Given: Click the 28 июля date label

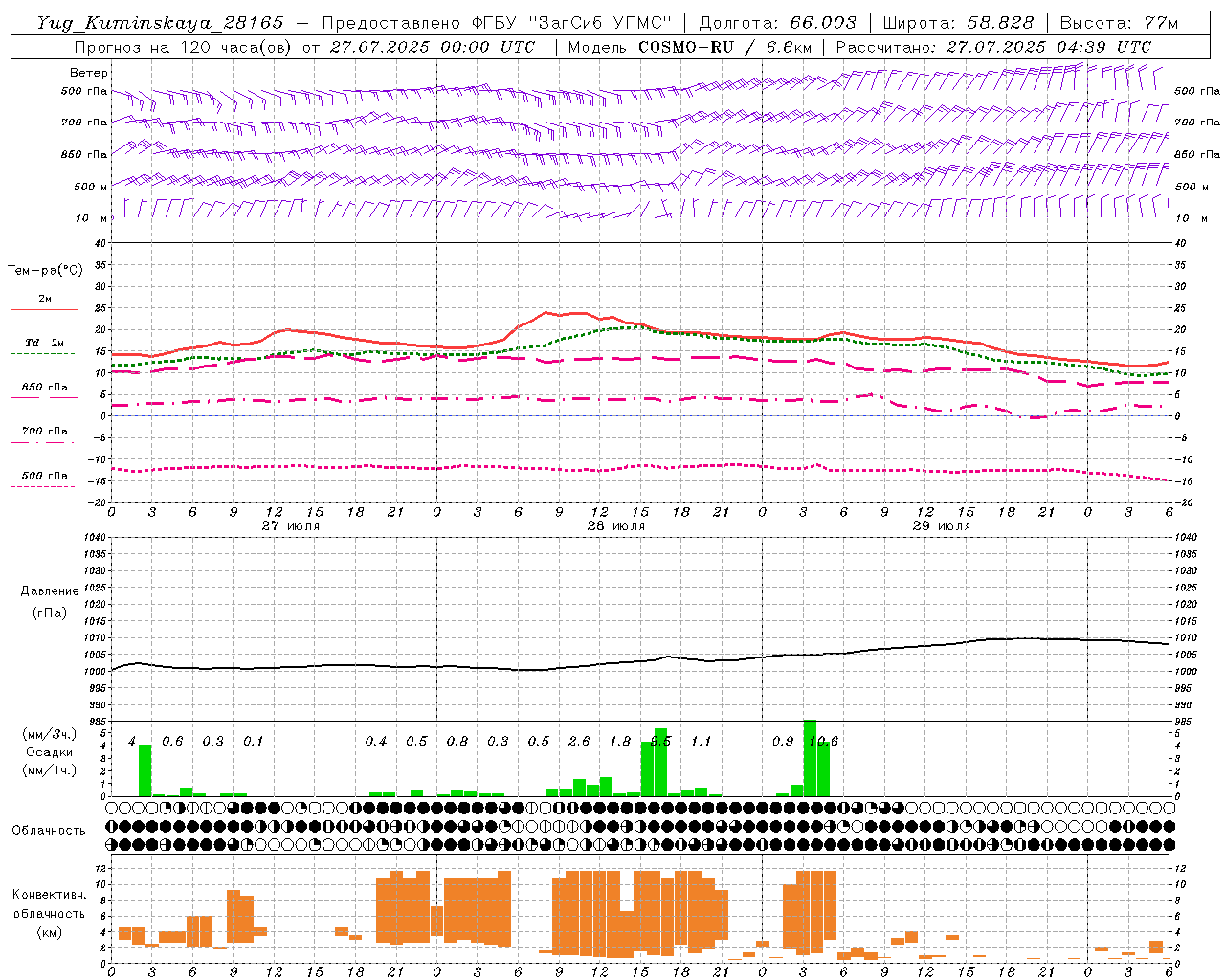Looking at the screenshot, I should 616,526.
